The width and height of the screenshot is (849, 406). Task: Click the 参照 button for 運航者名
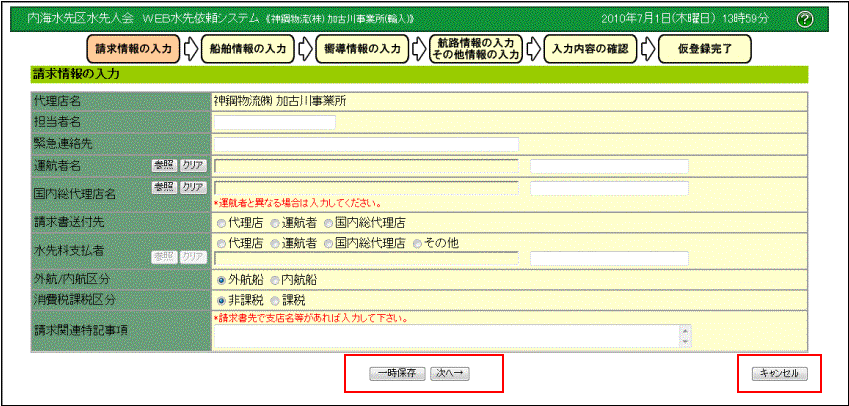click(163, 166)
